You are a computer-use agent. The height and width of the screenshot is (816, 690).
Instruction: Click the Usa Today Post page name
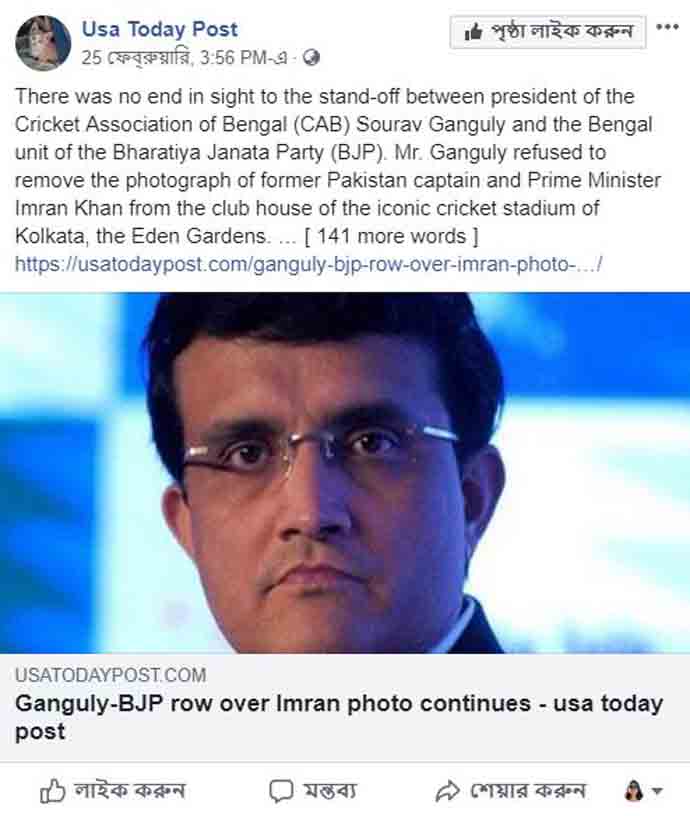[x=159, y=29]
